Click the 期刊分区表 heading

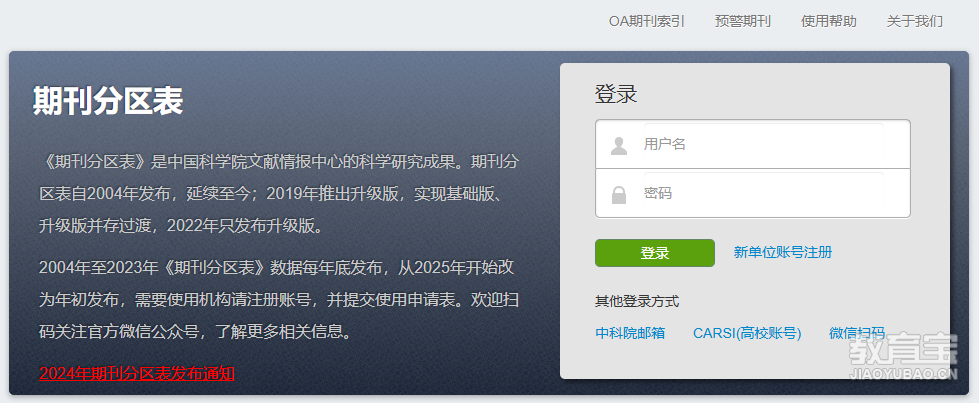(107, 101)
